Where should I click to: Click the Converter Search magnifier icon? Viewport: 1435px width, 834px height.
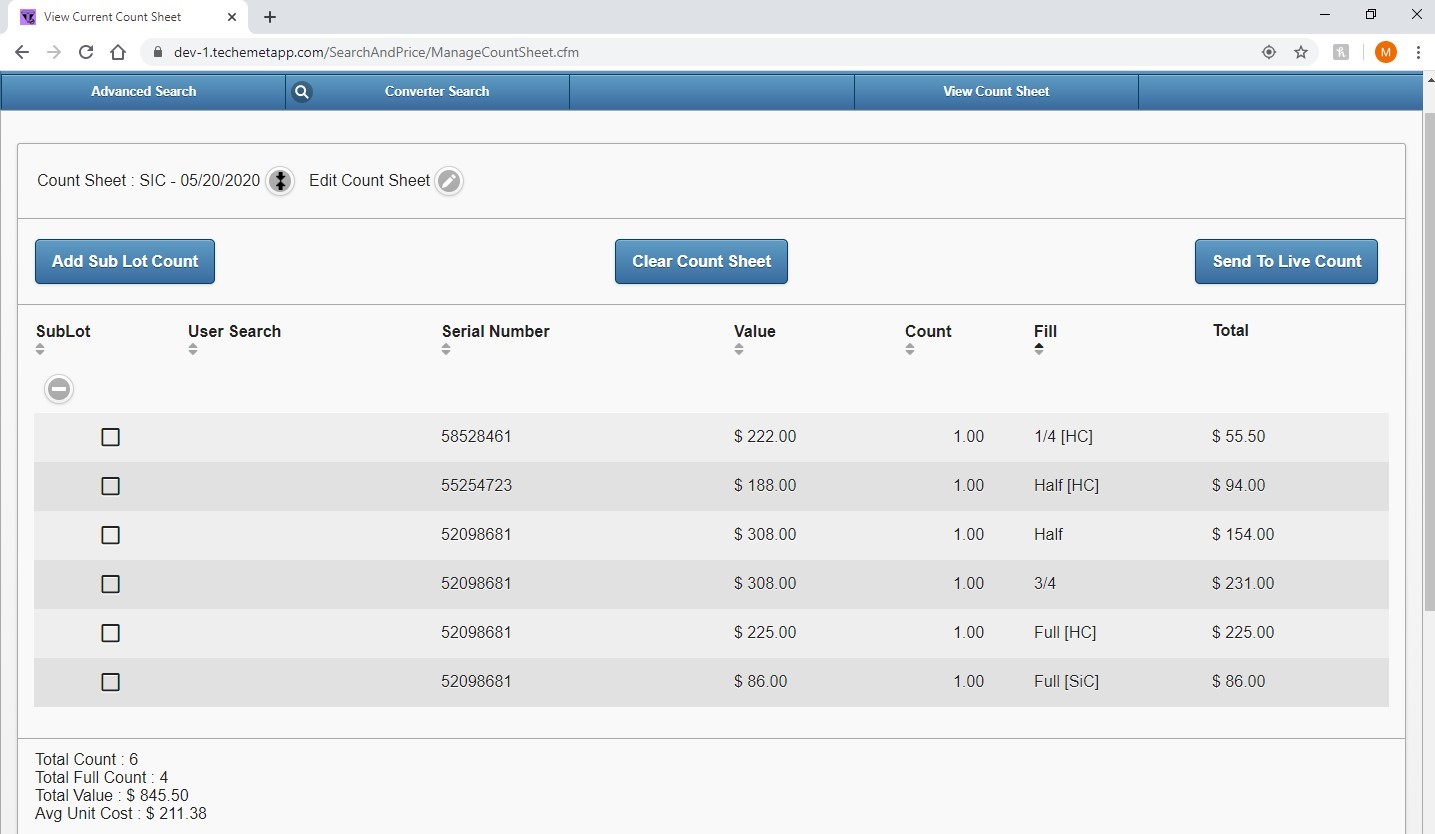pos(301,92)
